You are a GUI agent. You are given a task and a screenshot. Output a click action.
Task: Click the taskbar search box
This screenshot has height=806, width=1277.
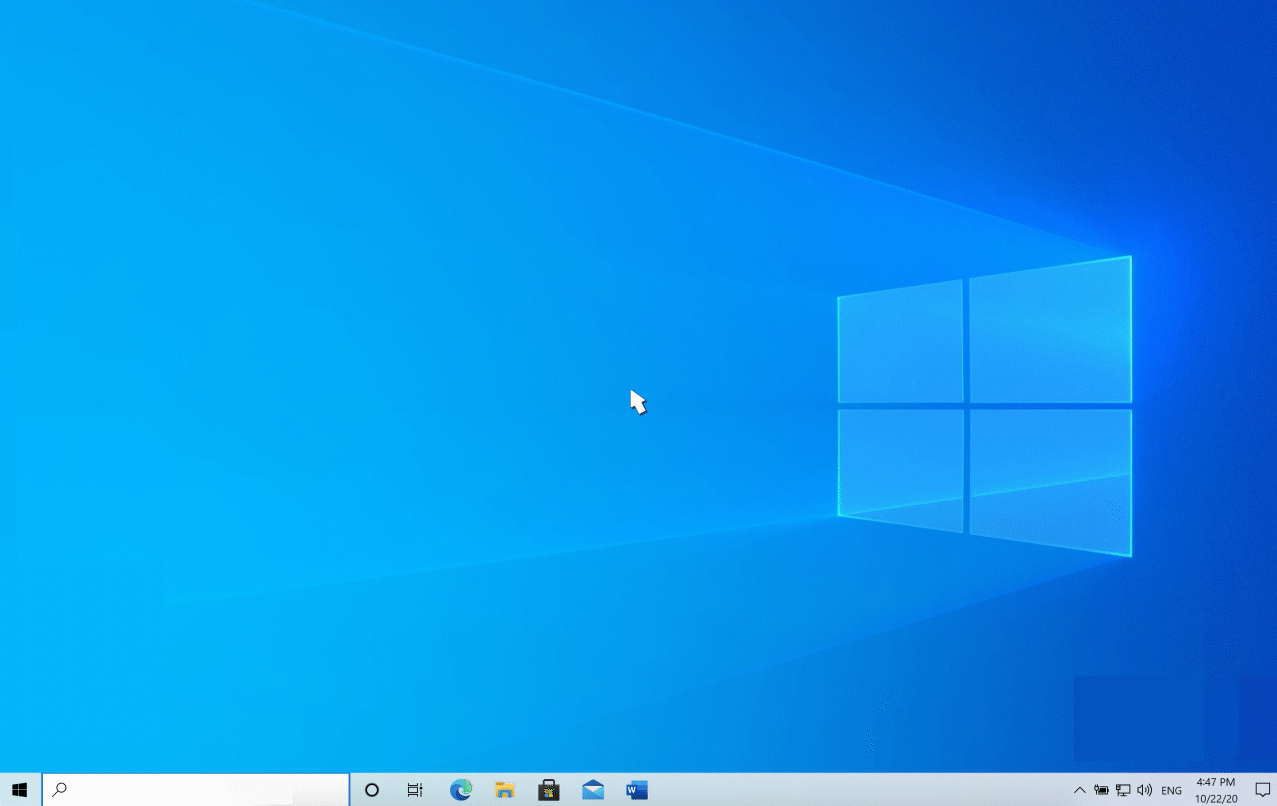[x=196, y=790]
